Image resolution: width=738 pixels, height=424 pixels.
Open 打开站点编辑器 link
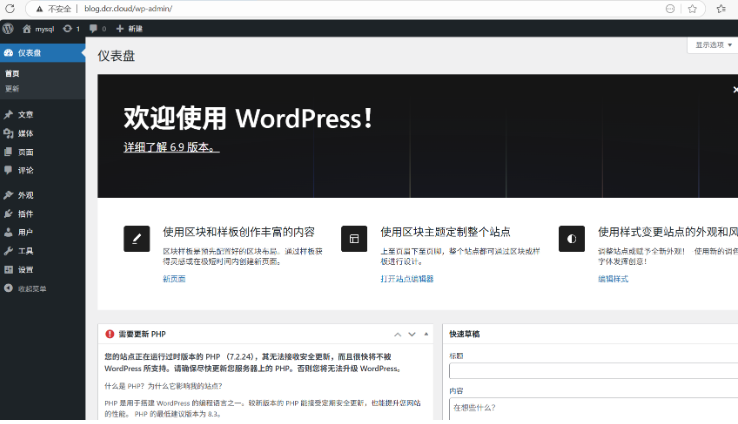coord(407,279)
